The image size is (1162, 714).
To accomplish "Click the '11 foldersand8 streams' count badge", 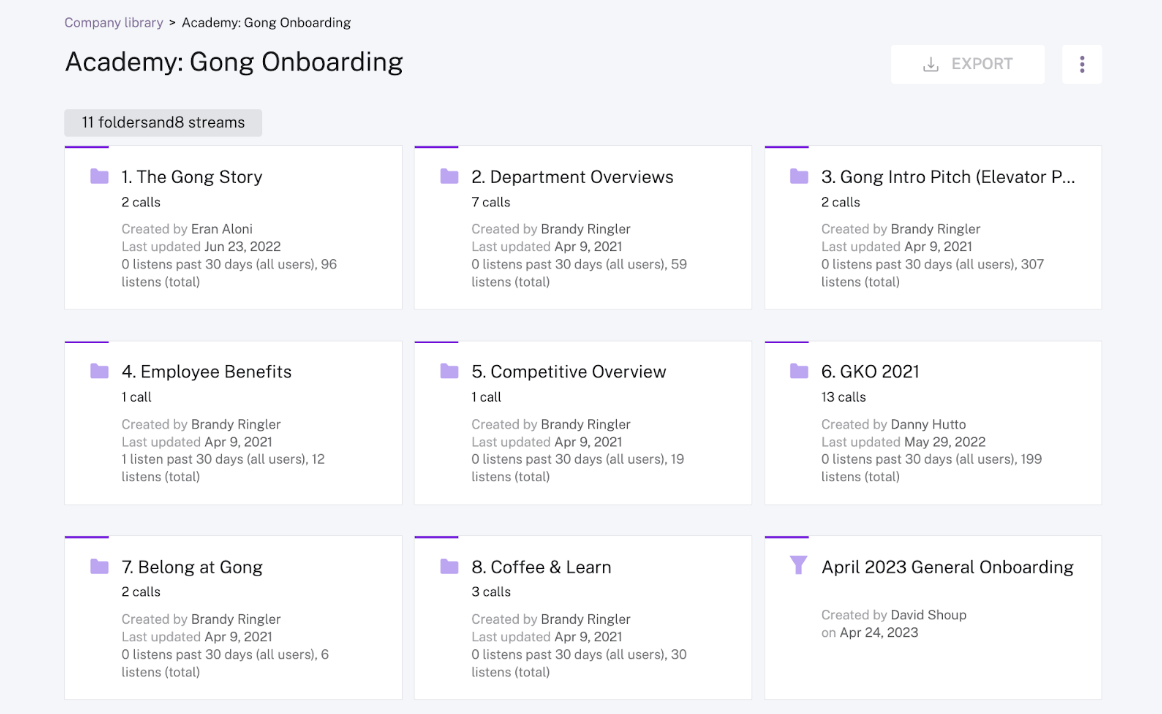I will 163,122.
